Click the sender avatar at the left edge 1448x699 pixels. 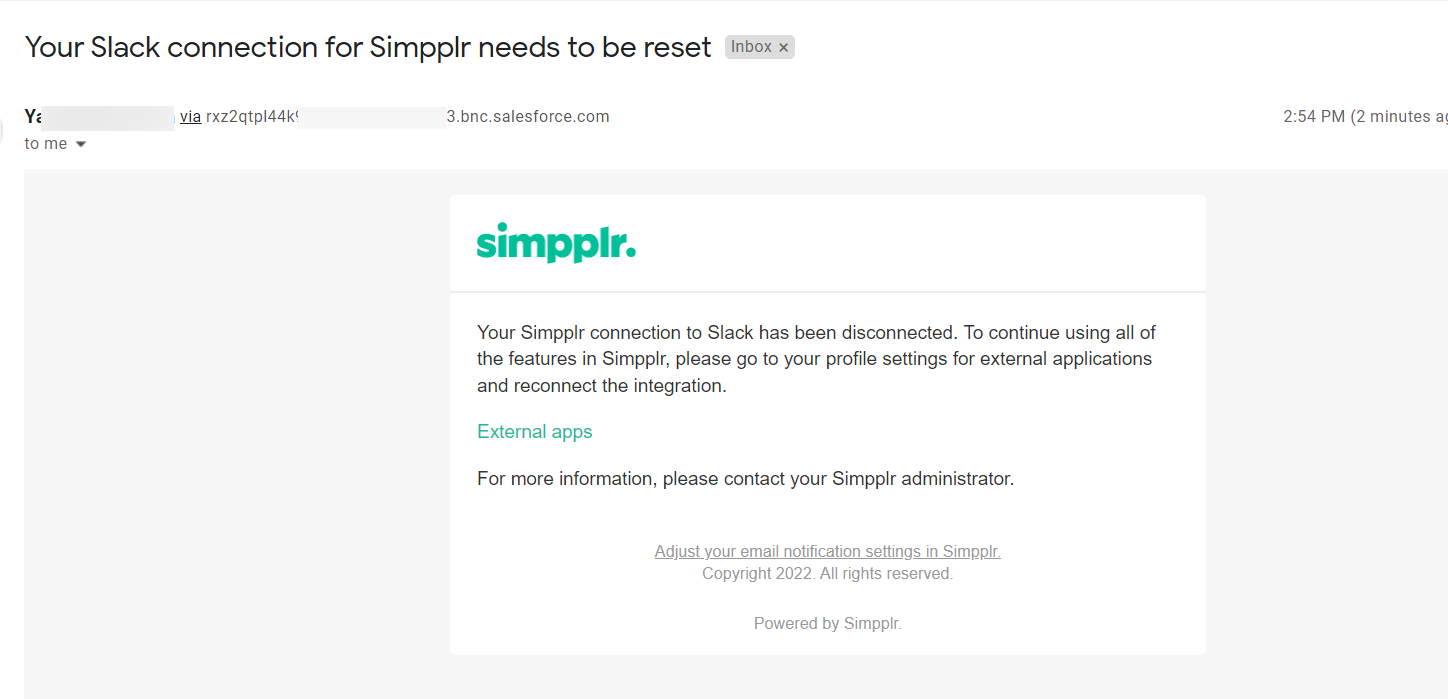point(4,128)
